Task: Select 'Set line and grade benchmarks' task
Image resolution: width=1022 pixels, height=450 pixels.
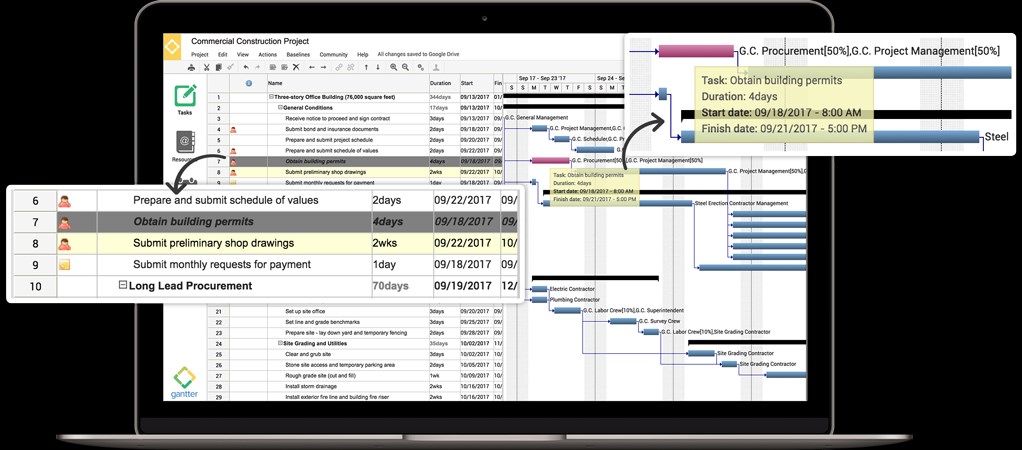Action: click(322, 322)
